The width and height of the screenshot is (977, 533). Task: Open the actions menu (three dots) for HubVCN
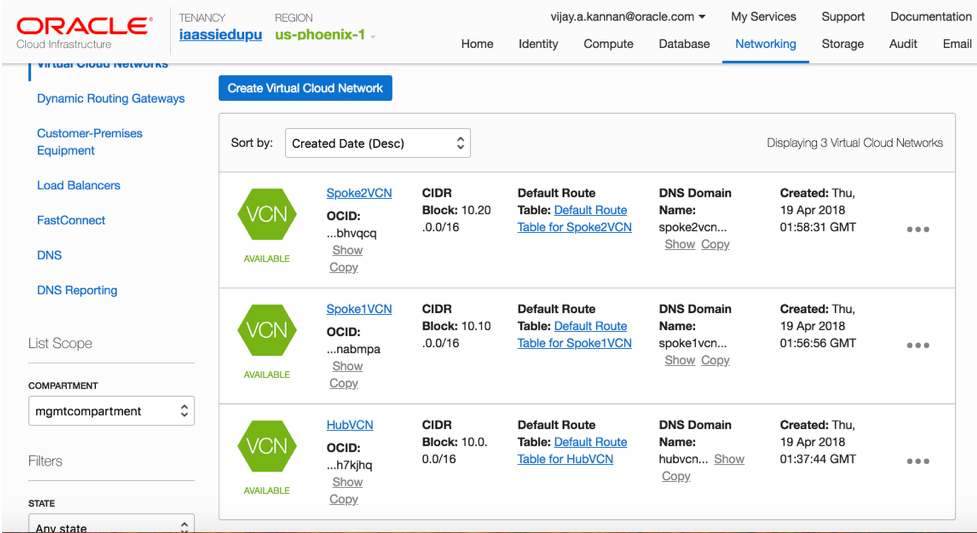point(918,461)
